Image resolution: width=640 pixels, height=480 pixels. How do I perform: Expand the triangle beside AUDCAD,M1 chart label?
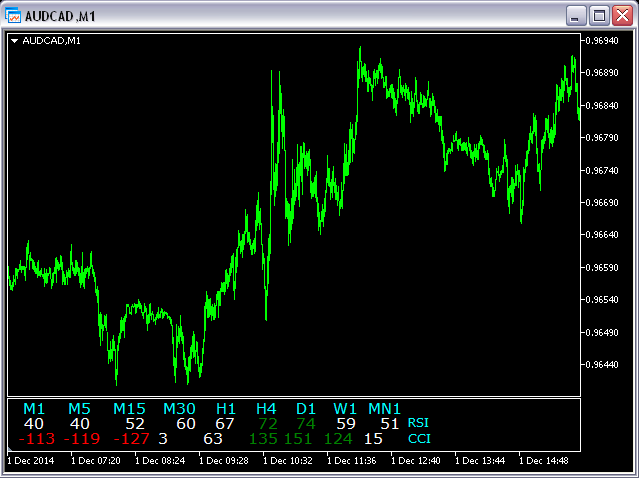pos(14,41)
